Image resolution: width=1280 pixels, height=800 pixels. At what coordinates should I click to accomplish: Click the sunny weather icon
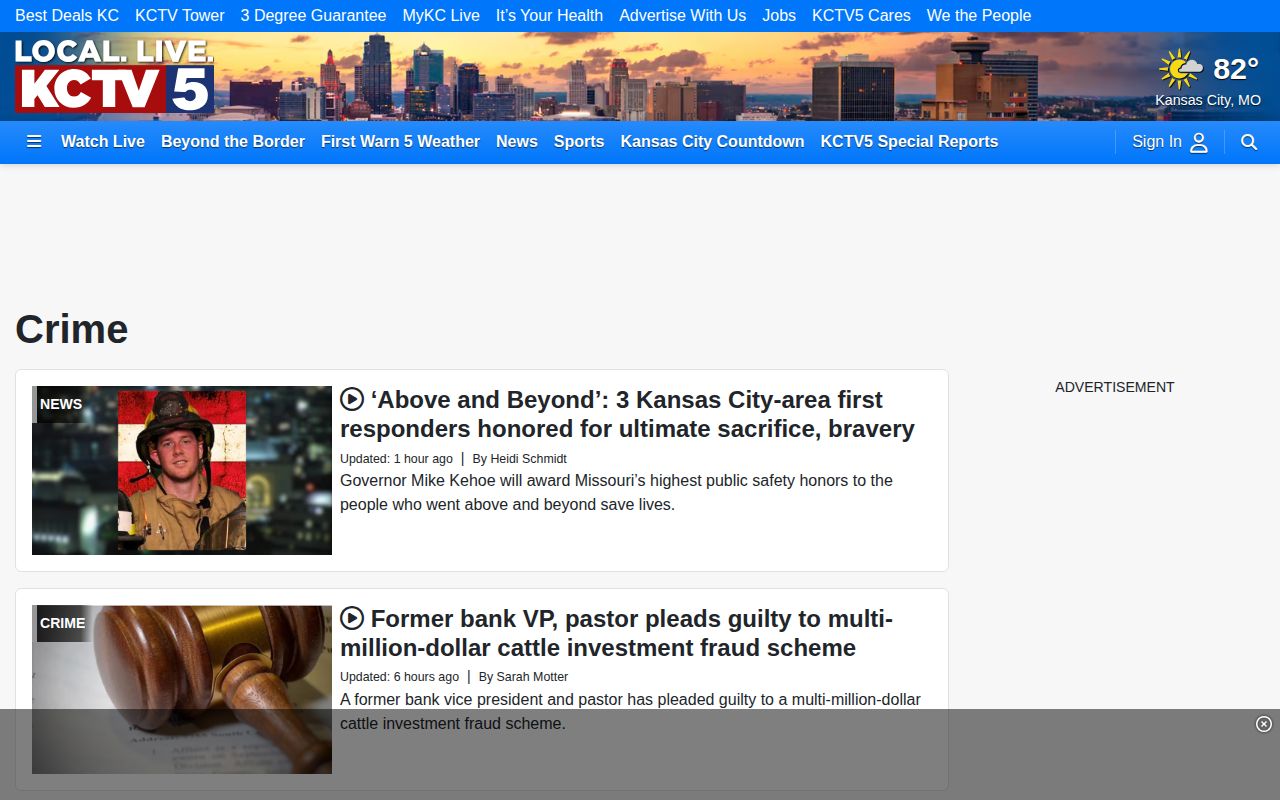click(1181, 69)
